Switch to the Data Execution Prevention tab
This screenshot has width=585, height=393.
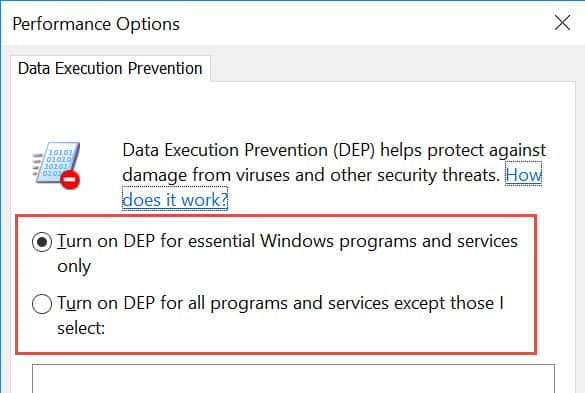click(110, 69)
